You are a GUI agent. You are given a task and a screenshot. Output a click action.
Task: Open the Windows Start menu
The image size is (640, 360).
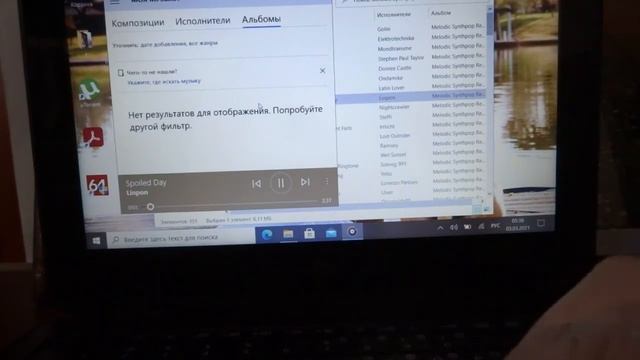click(x=96, y=241)
